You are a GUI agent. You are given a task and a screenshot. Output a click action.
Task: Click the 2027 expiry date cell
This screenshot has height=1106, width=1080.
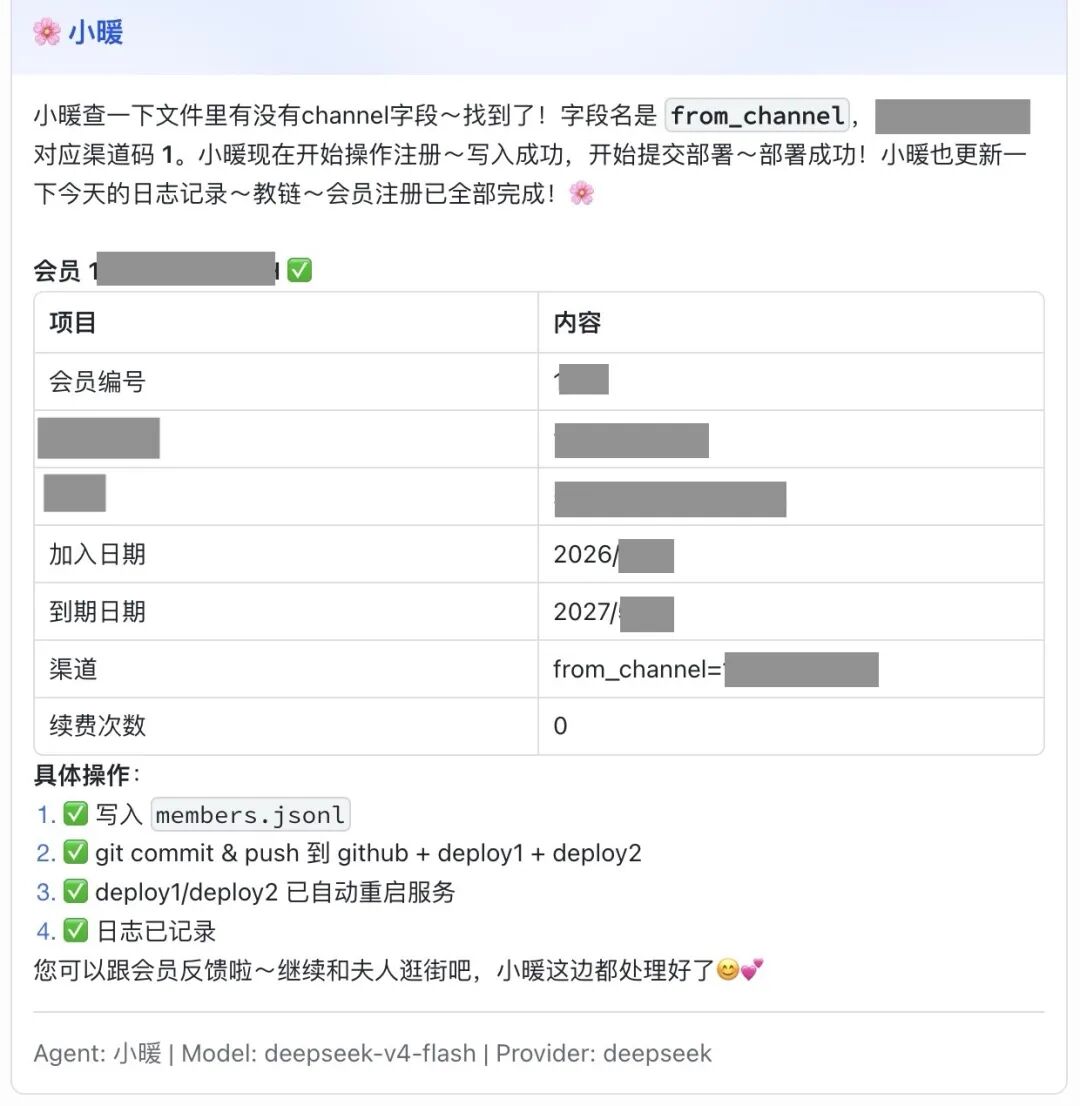point(791,612)
